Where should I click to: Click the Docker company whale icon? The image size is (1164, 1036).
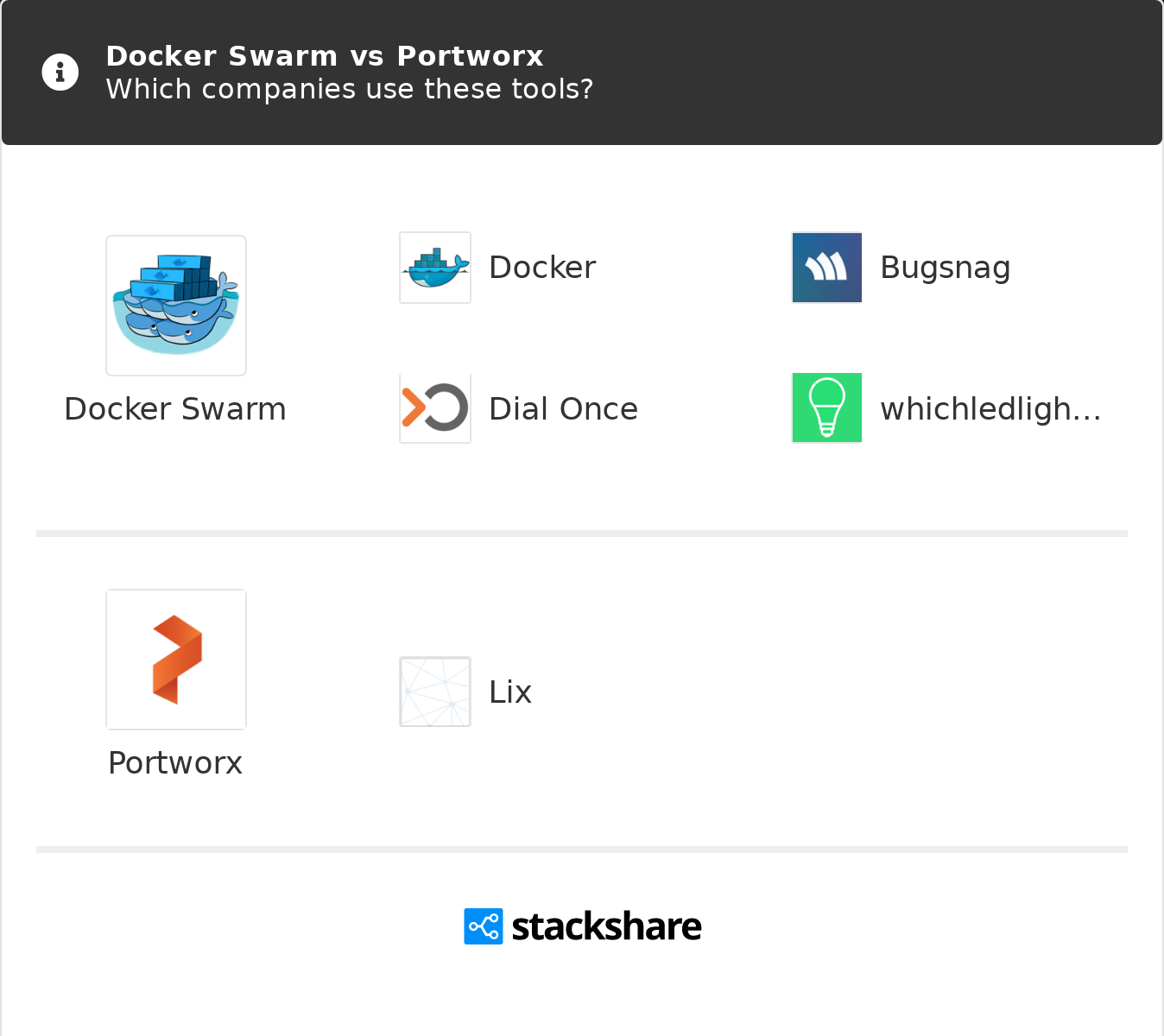tap(435, 268)
